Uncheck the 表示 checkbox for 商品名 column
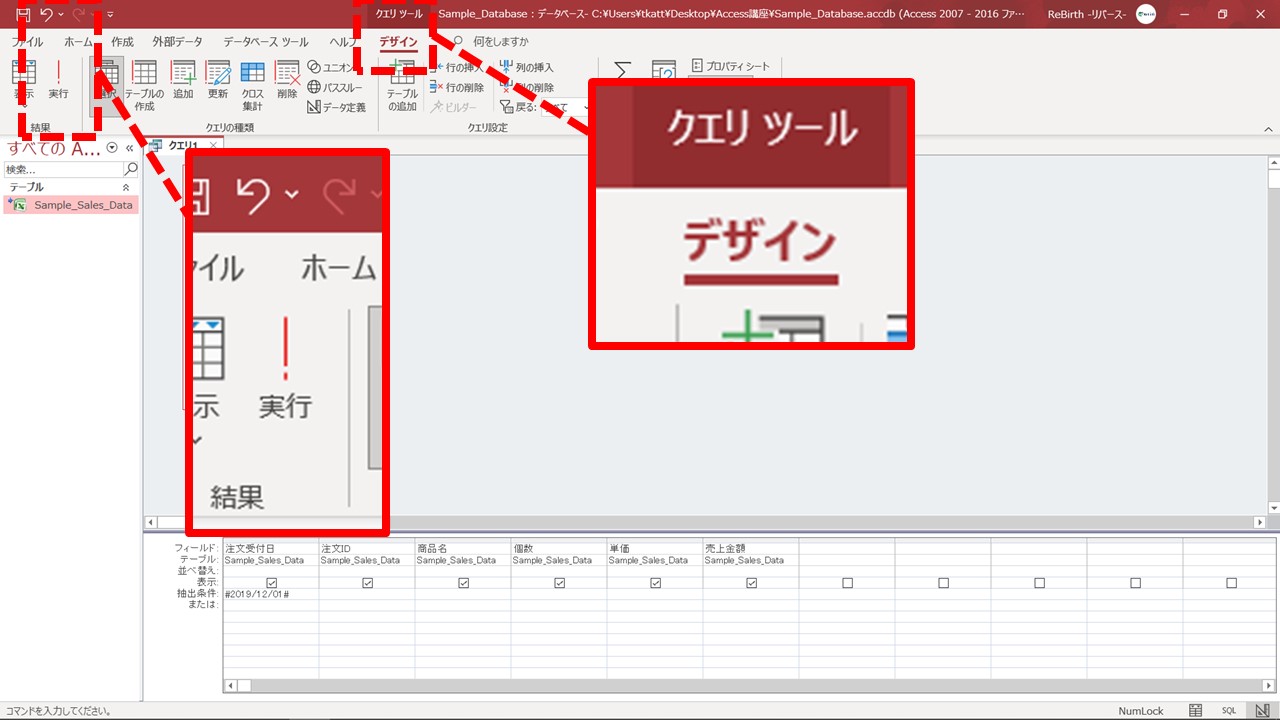The image size is (1280, 720). [x=464, y=583]
